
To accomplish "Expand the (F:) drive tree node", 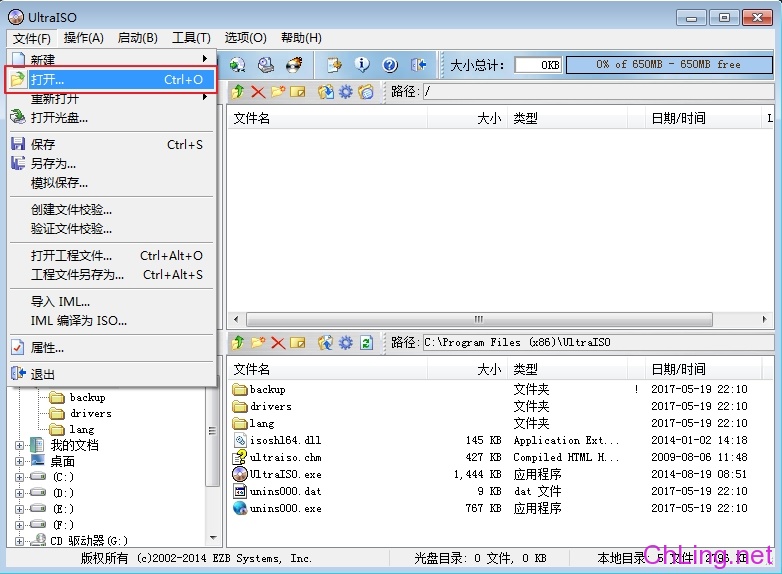I will coord(19,525).
